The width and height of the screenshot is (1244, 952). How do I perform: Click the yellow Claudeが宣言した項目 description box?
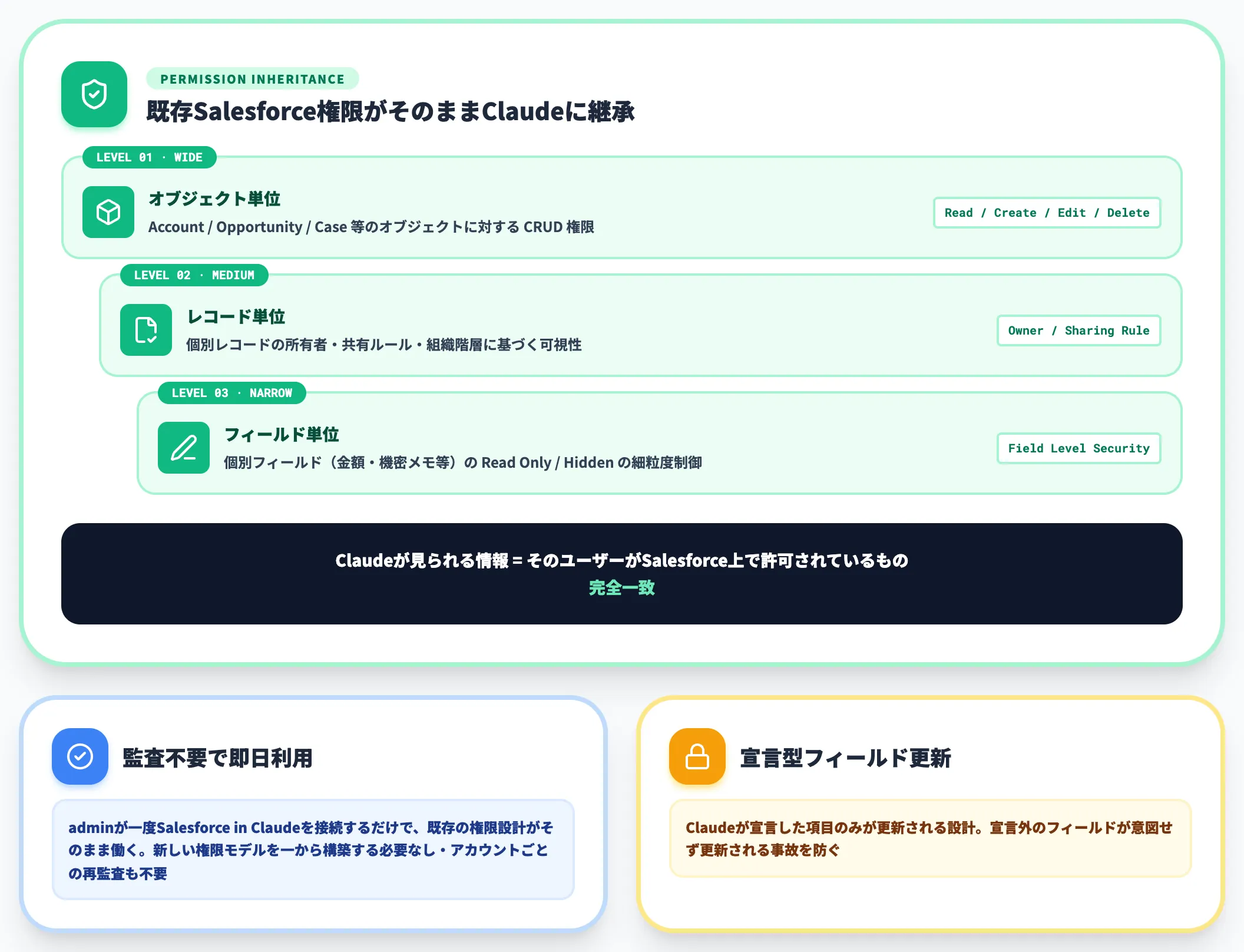click(x=931, y=838)
